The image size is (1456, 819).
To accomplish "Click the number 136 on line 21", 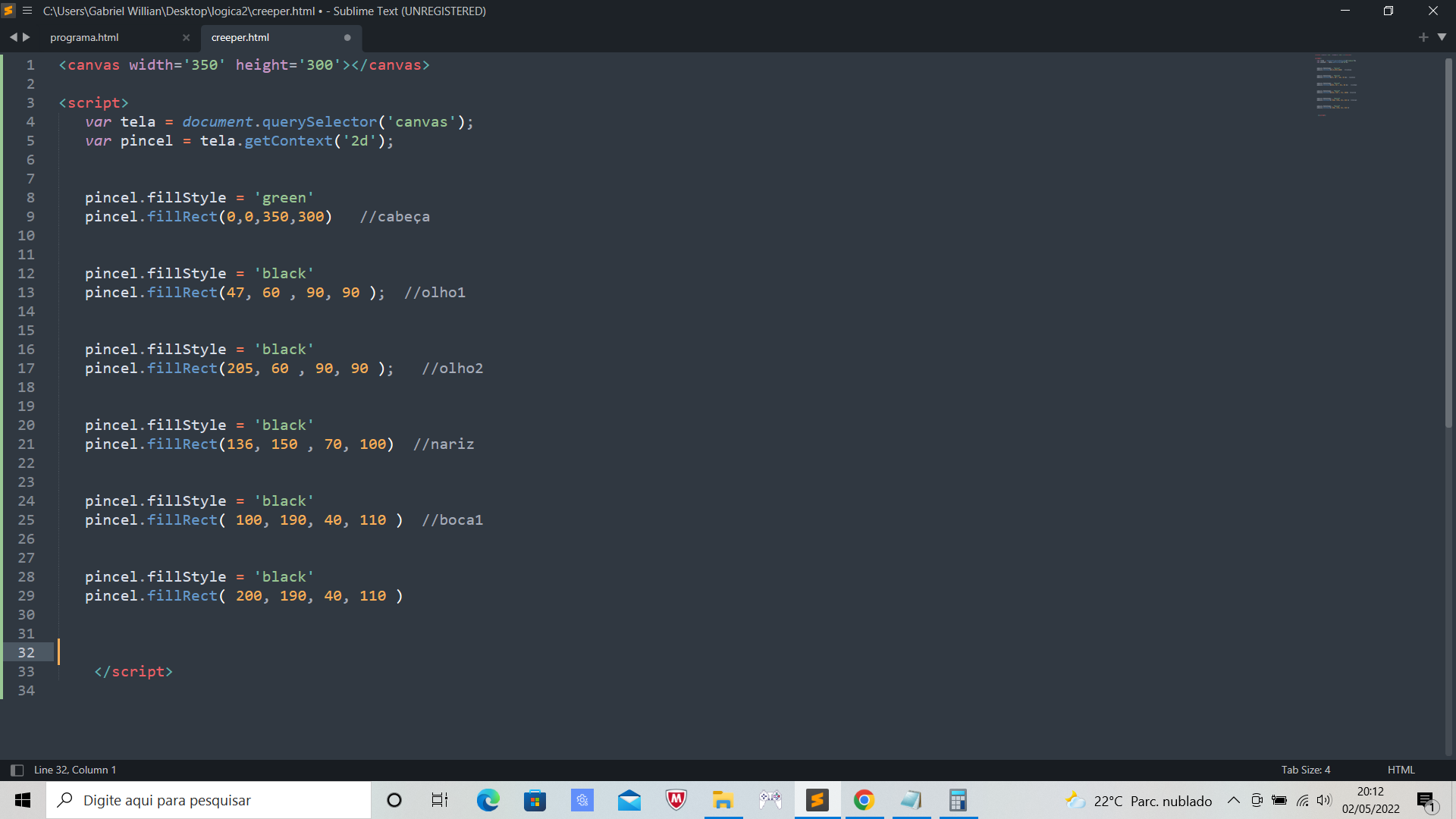I will (x=240, y=444).
